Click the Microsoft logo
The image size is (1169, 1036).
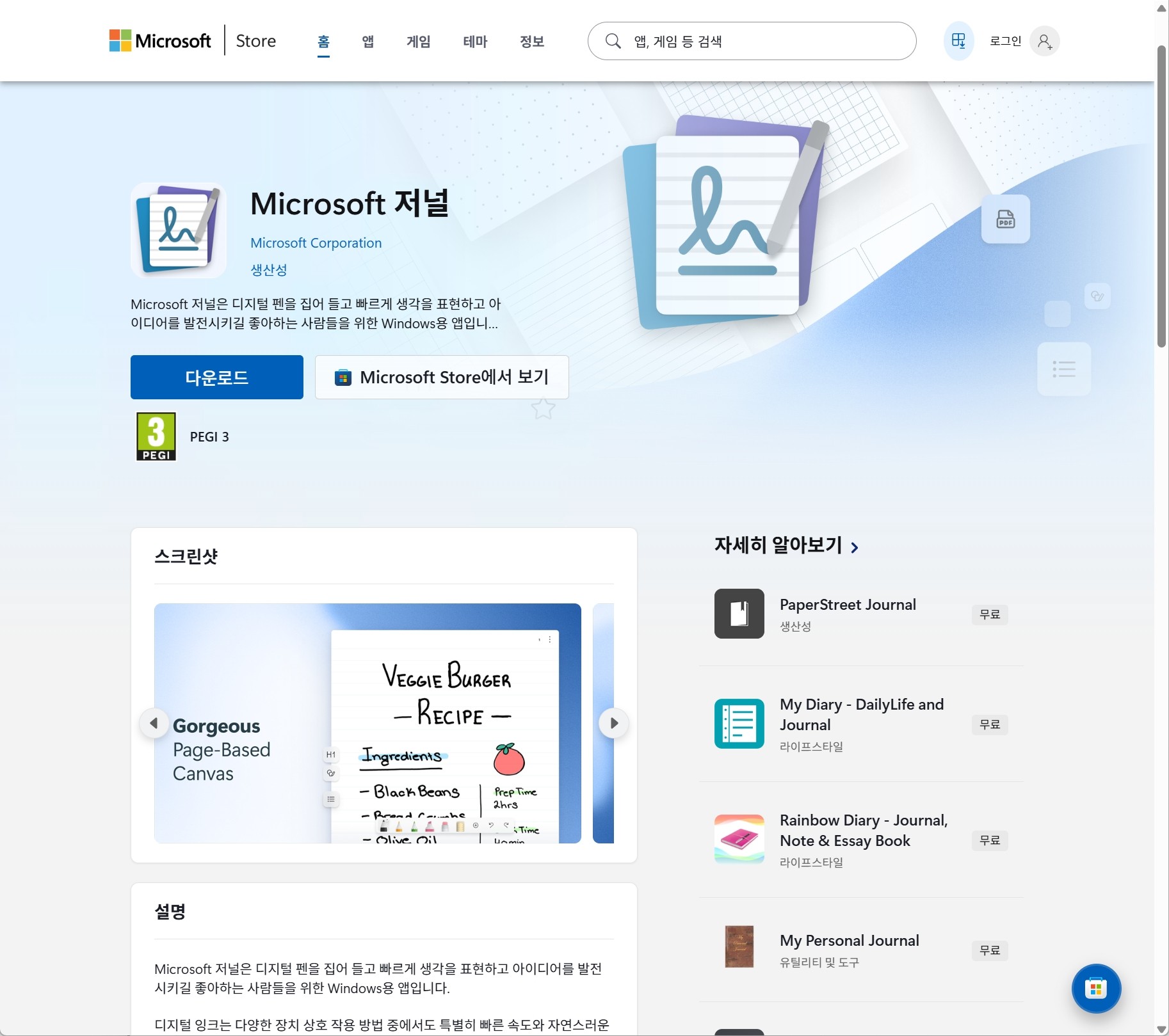click(160, 41)
